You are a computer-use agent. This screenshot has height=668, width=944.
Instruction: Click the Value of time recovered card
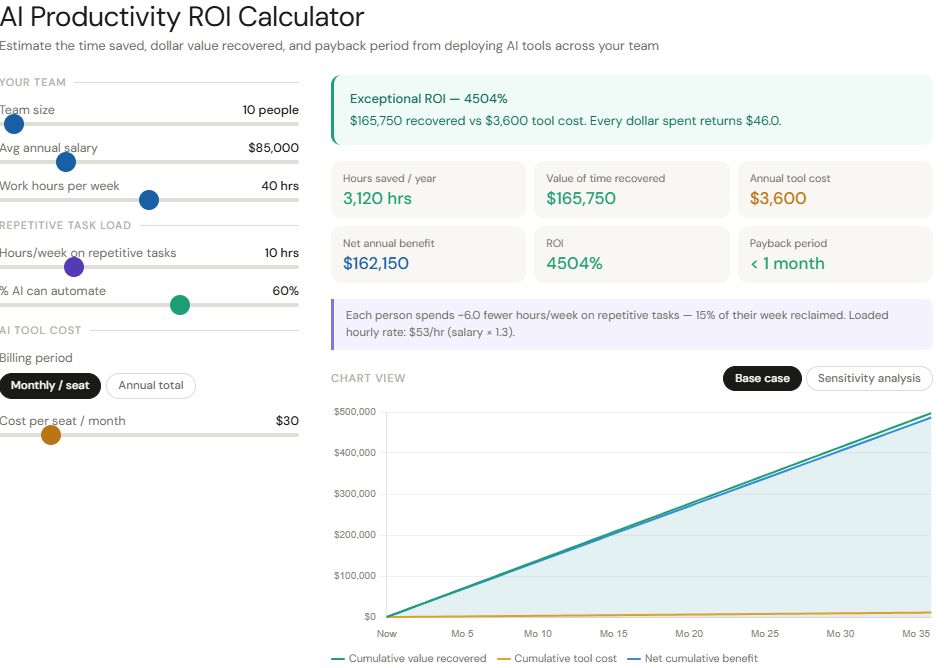[x=631, y=189]
